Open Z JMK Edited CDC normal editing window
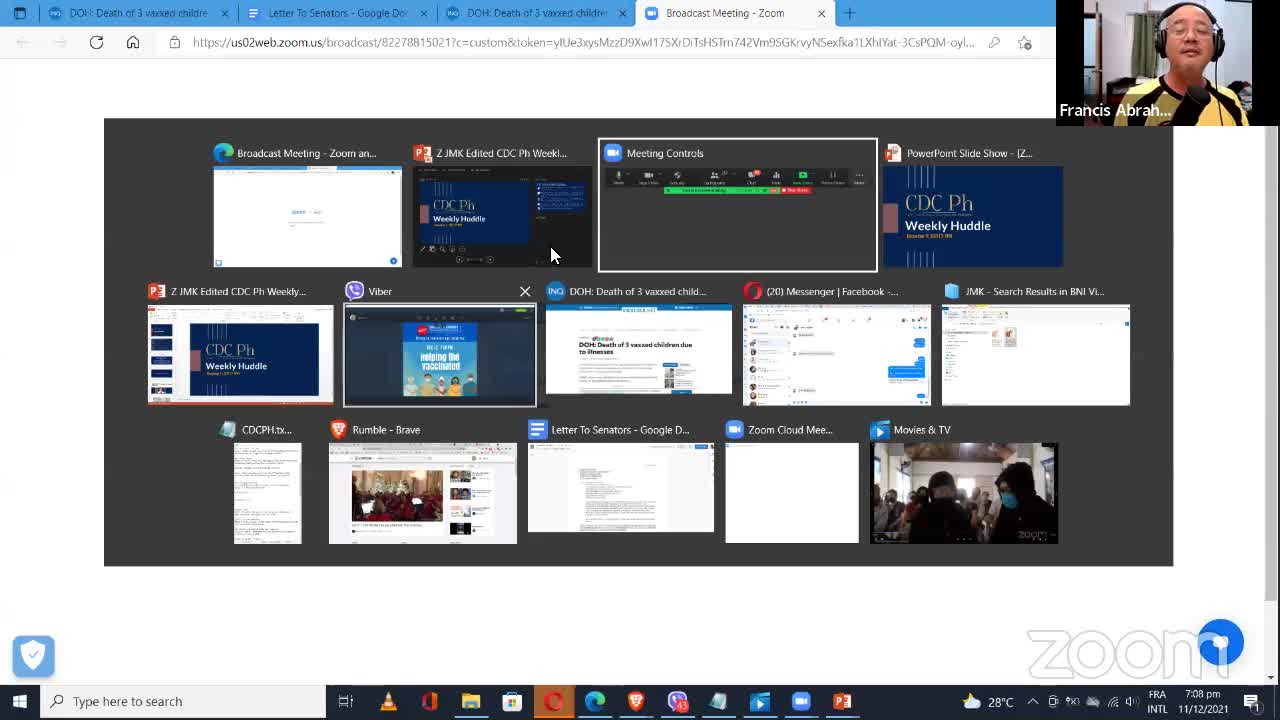The height and width of the screenshot is (720, 1280). [240, 354]
